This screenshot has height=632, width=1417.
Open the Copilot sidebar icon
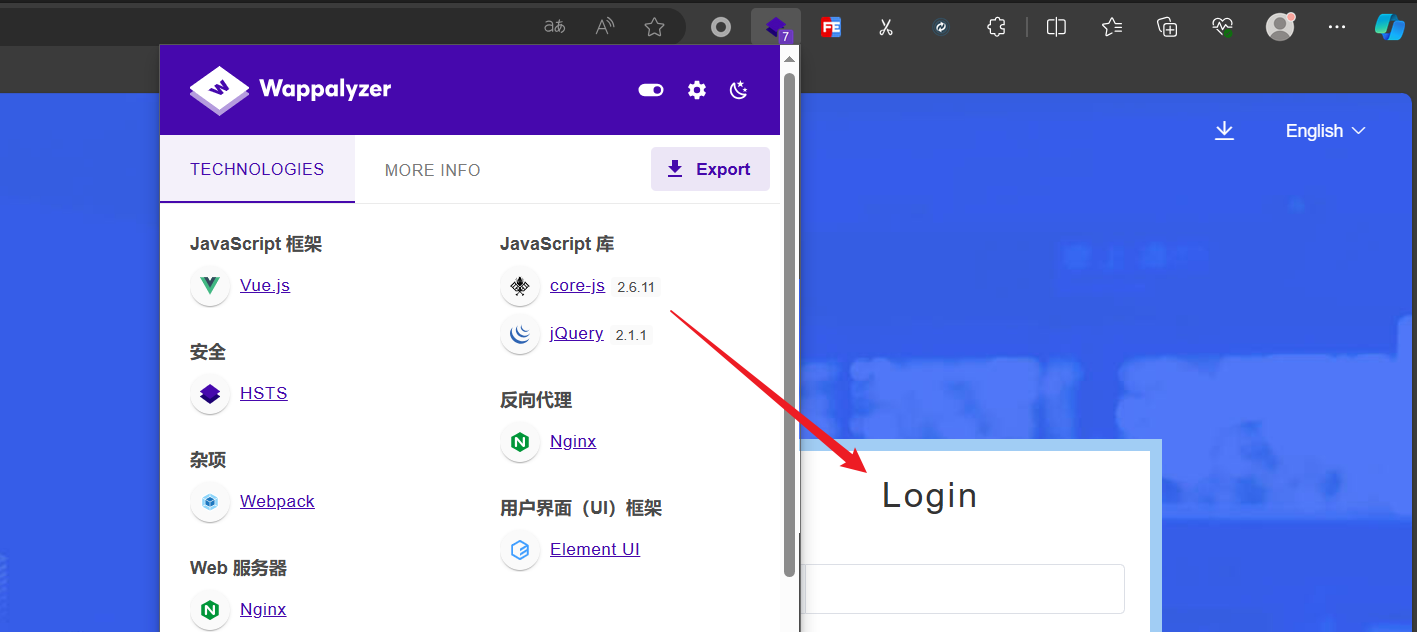(x=1390, y=27)
